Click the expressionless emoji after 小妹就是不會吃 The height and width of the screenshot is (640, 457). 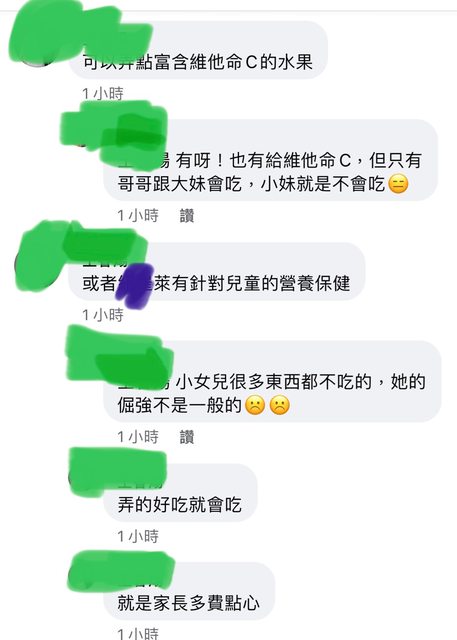(x=398, y=184)
